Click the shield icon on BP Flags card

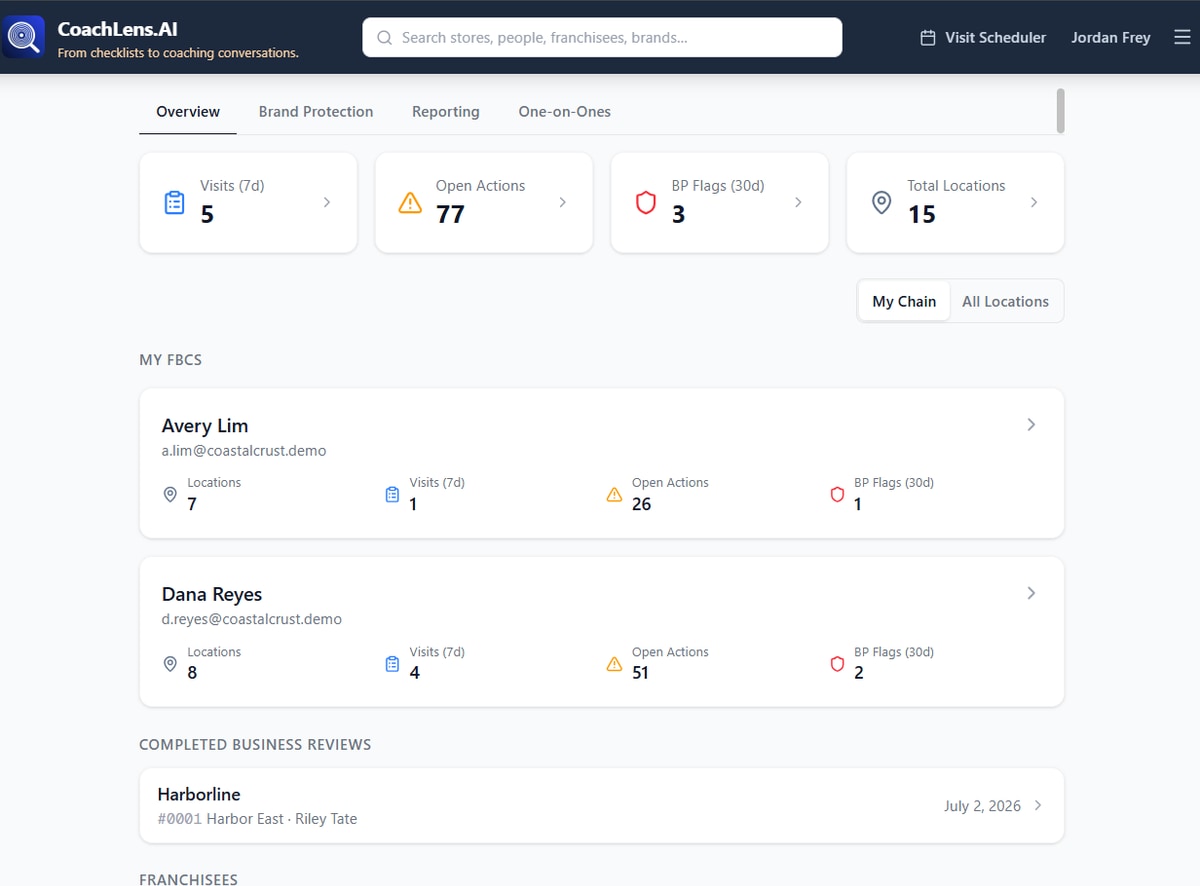646,203
